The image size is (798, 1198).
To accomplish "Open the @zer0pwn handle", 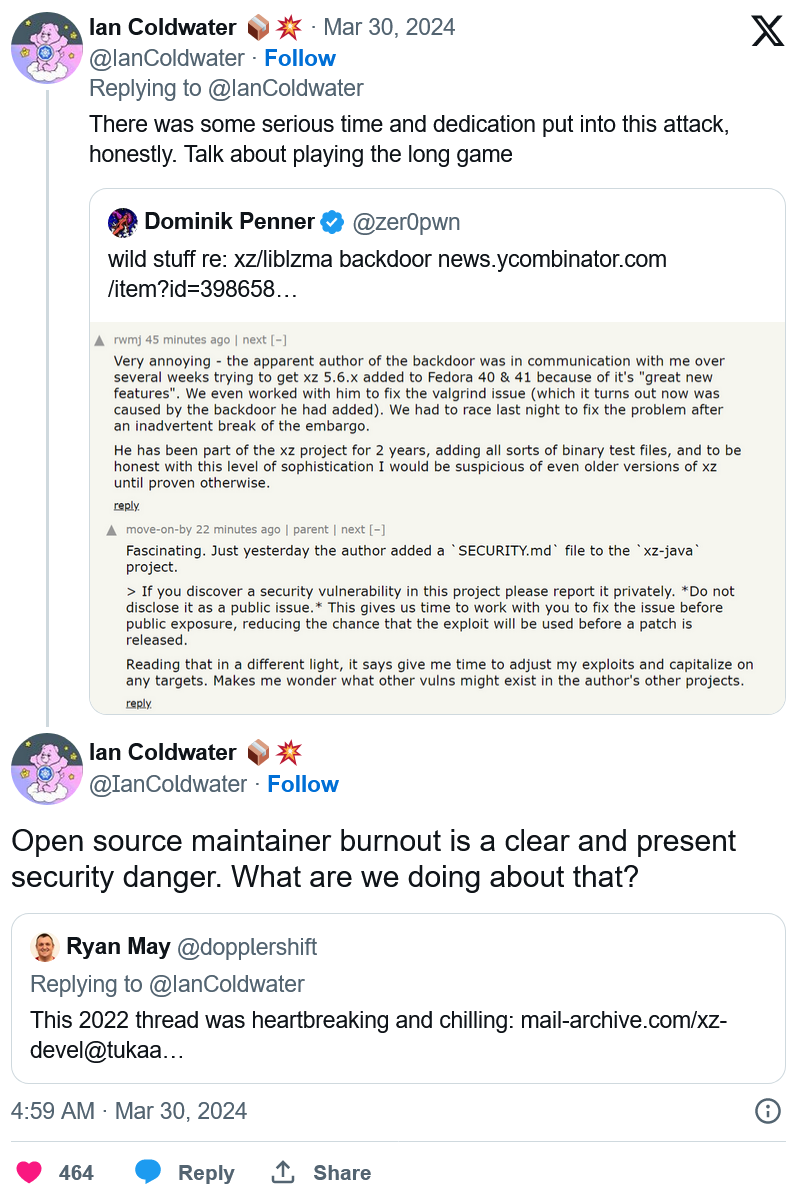I will click(x=406, y=222).
